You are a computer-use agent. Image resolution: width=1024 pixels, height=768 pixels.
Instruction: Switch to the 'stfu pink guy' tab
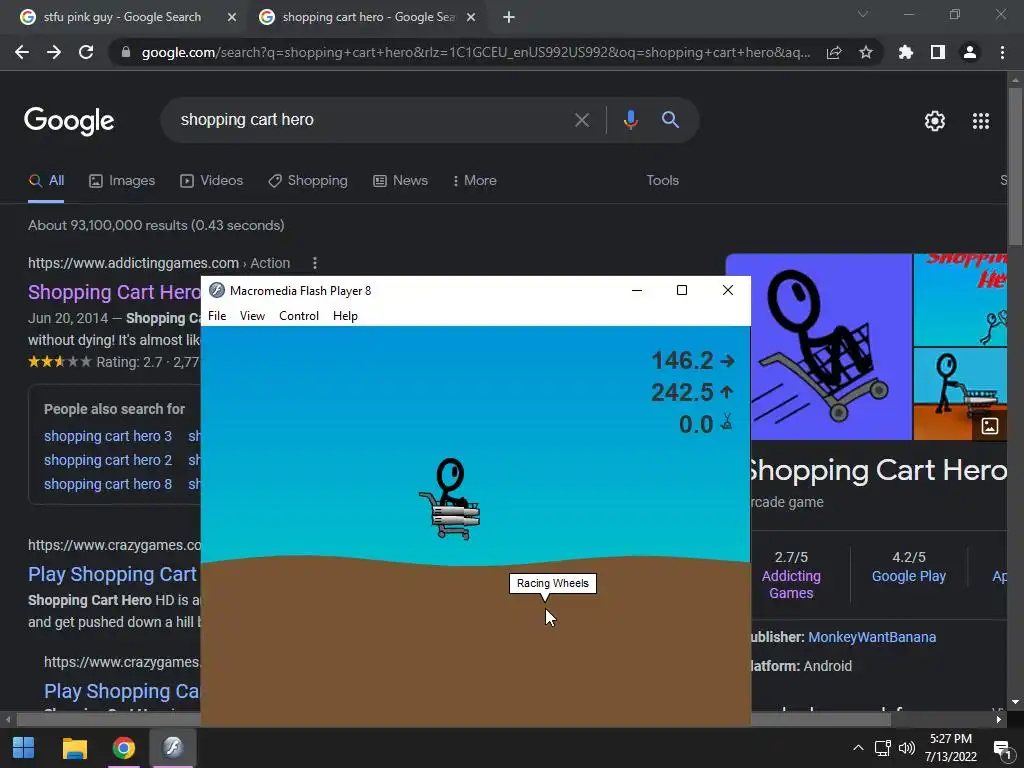tap(122, 17)
